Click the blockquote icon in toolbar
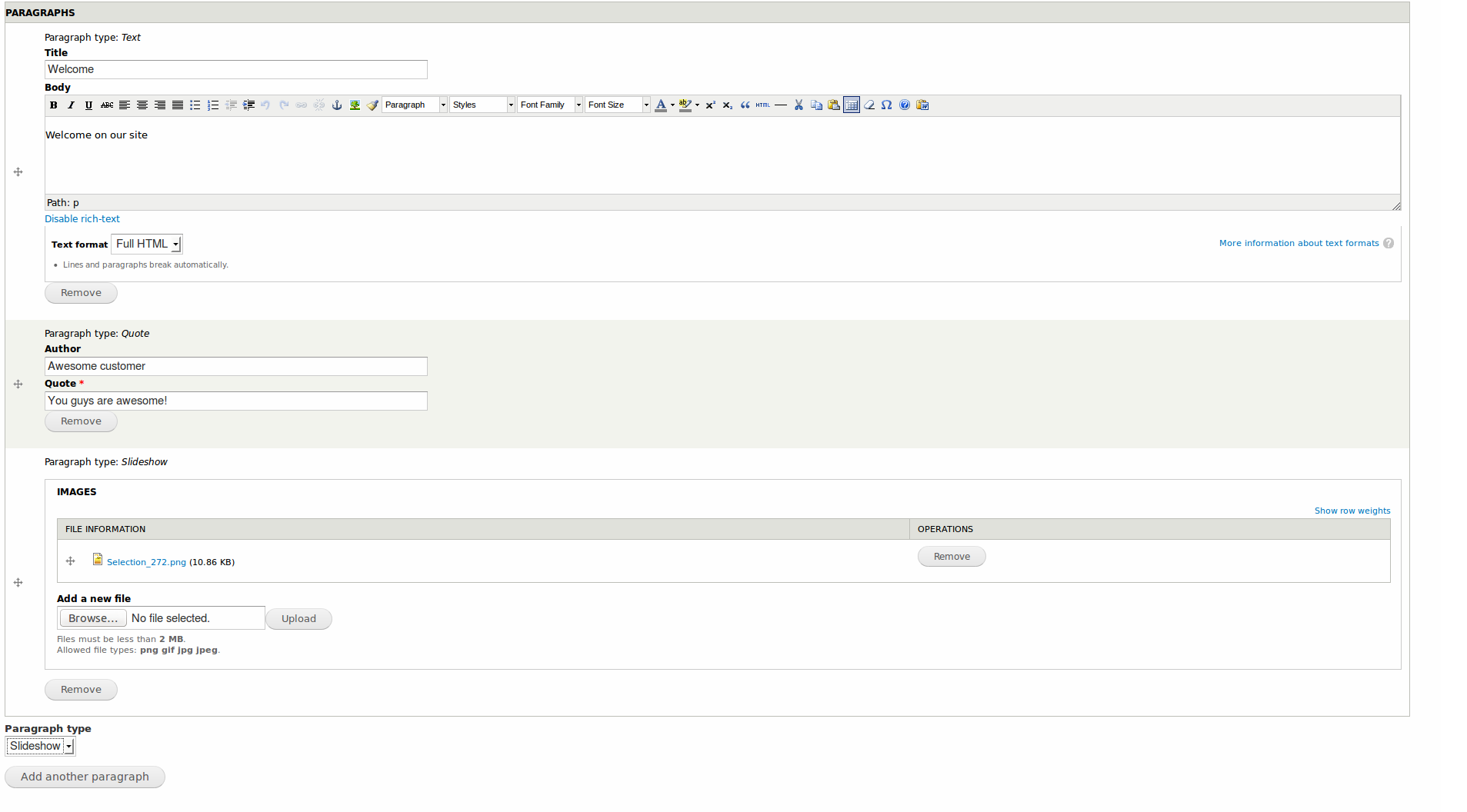Viewport: 1467px width, 812px height. coord(745,105)
